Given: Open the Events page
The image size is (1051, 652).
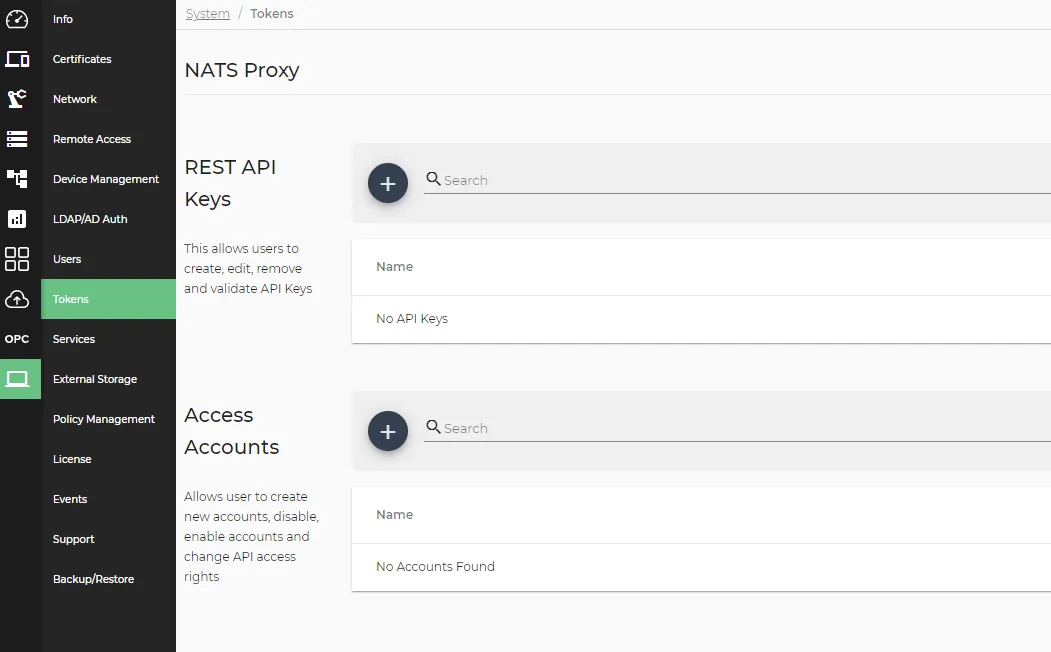Looking at the screenshot, I should [x=108, y=499].
